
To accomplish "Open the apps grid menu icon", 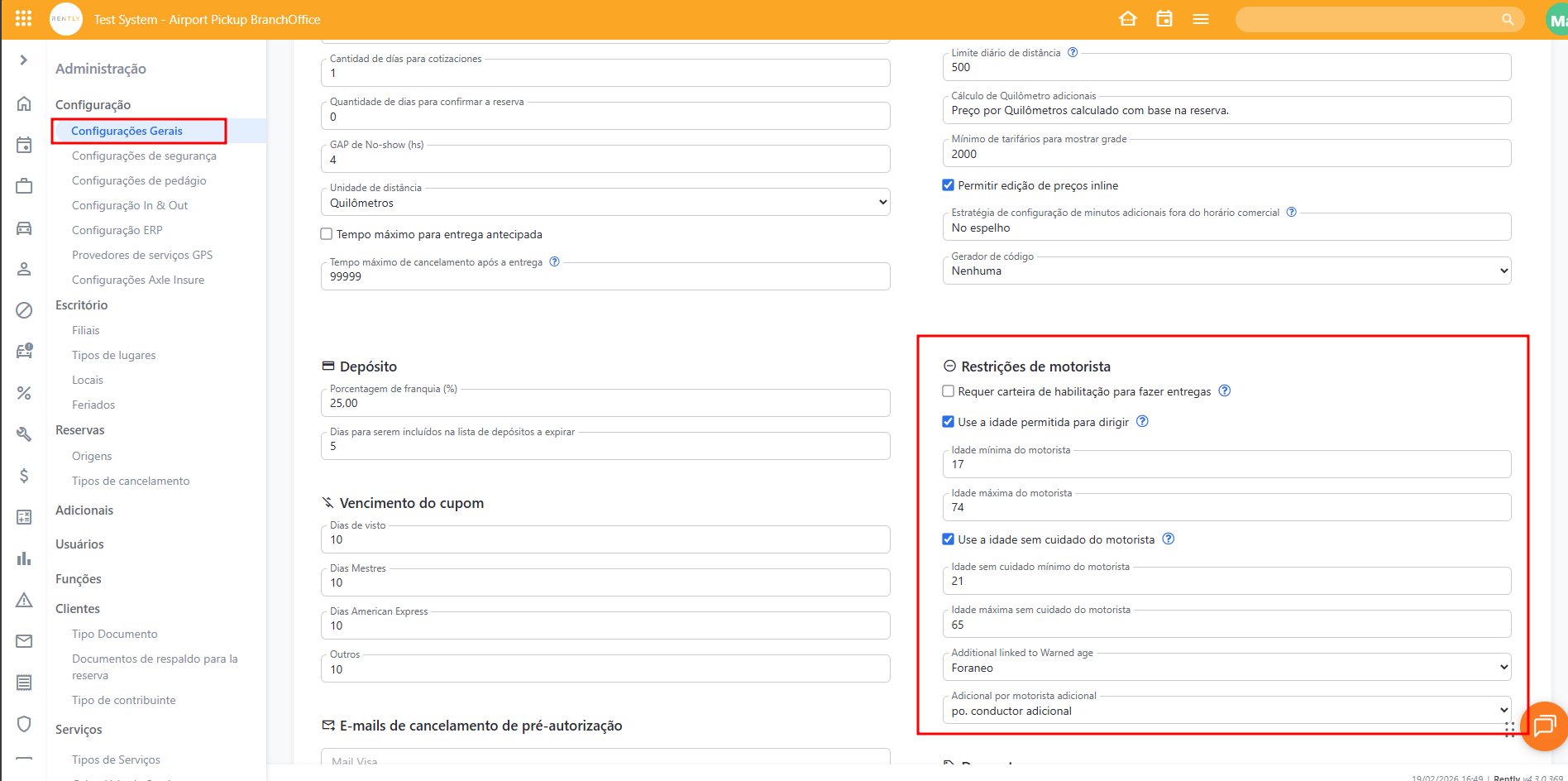I will click(x=23, y=18).
